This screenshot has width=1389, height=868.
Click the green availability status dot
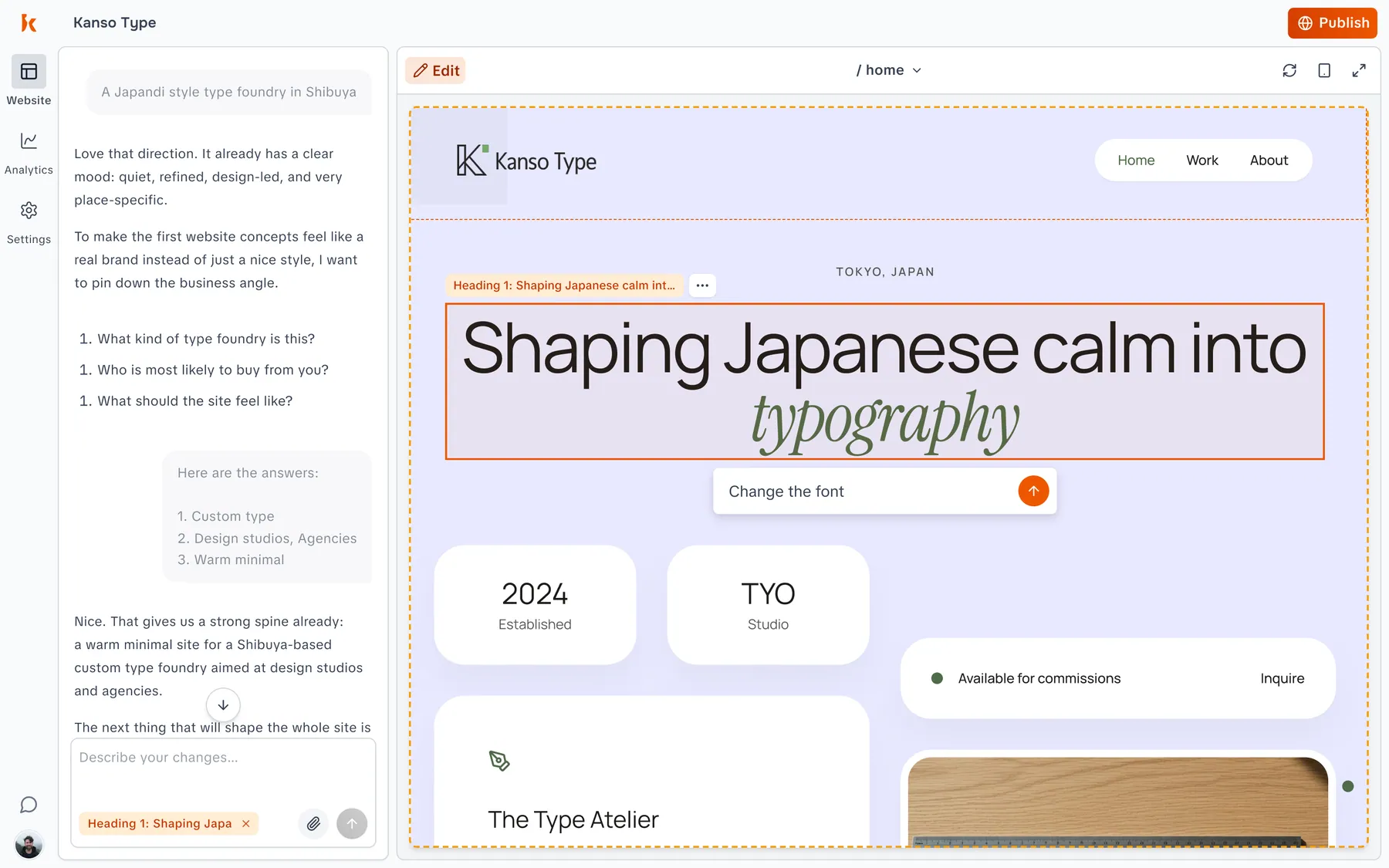(x=937, y=678)
